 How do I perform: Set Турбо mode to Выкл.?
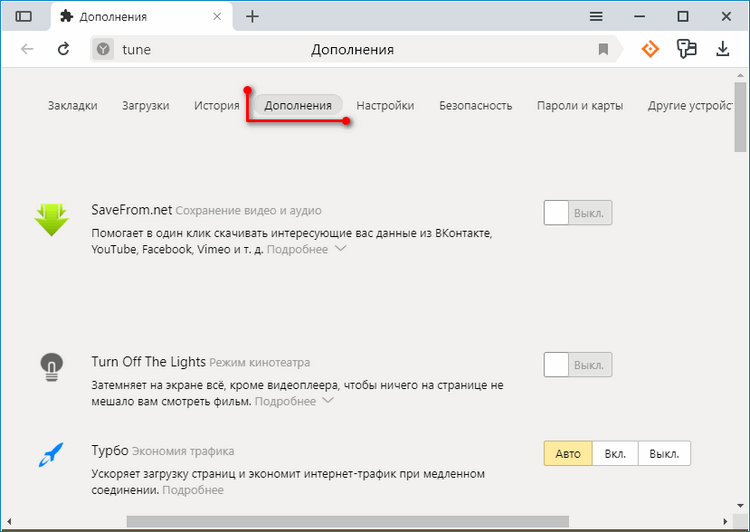pos(664,454)
